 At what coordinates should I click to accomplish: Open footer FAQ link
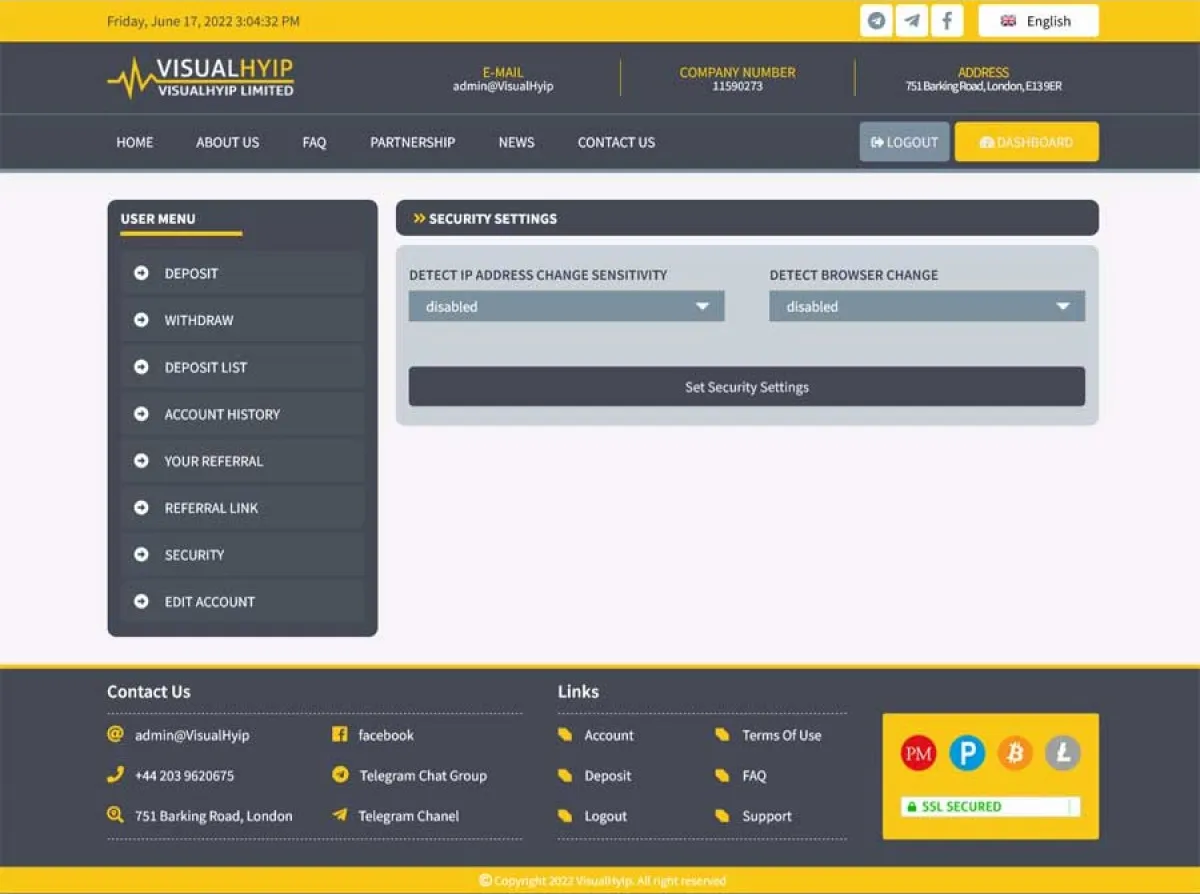[x=754, y=775]
